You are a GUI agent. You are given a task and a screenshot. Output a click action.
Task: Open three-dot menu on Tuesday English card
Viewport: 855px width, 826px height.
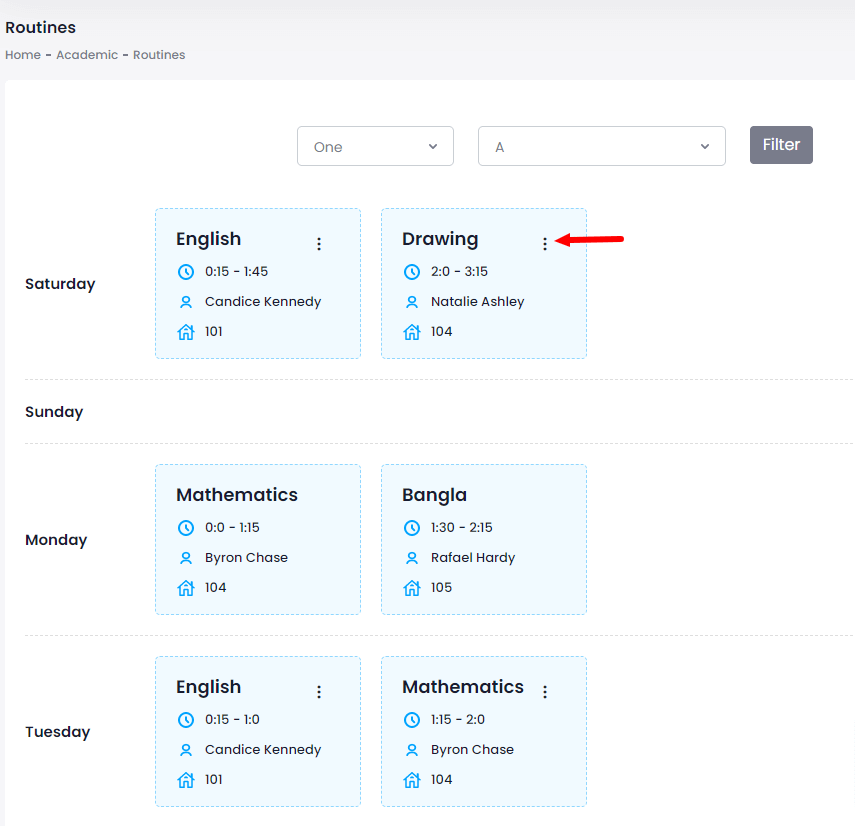point(319,692)
